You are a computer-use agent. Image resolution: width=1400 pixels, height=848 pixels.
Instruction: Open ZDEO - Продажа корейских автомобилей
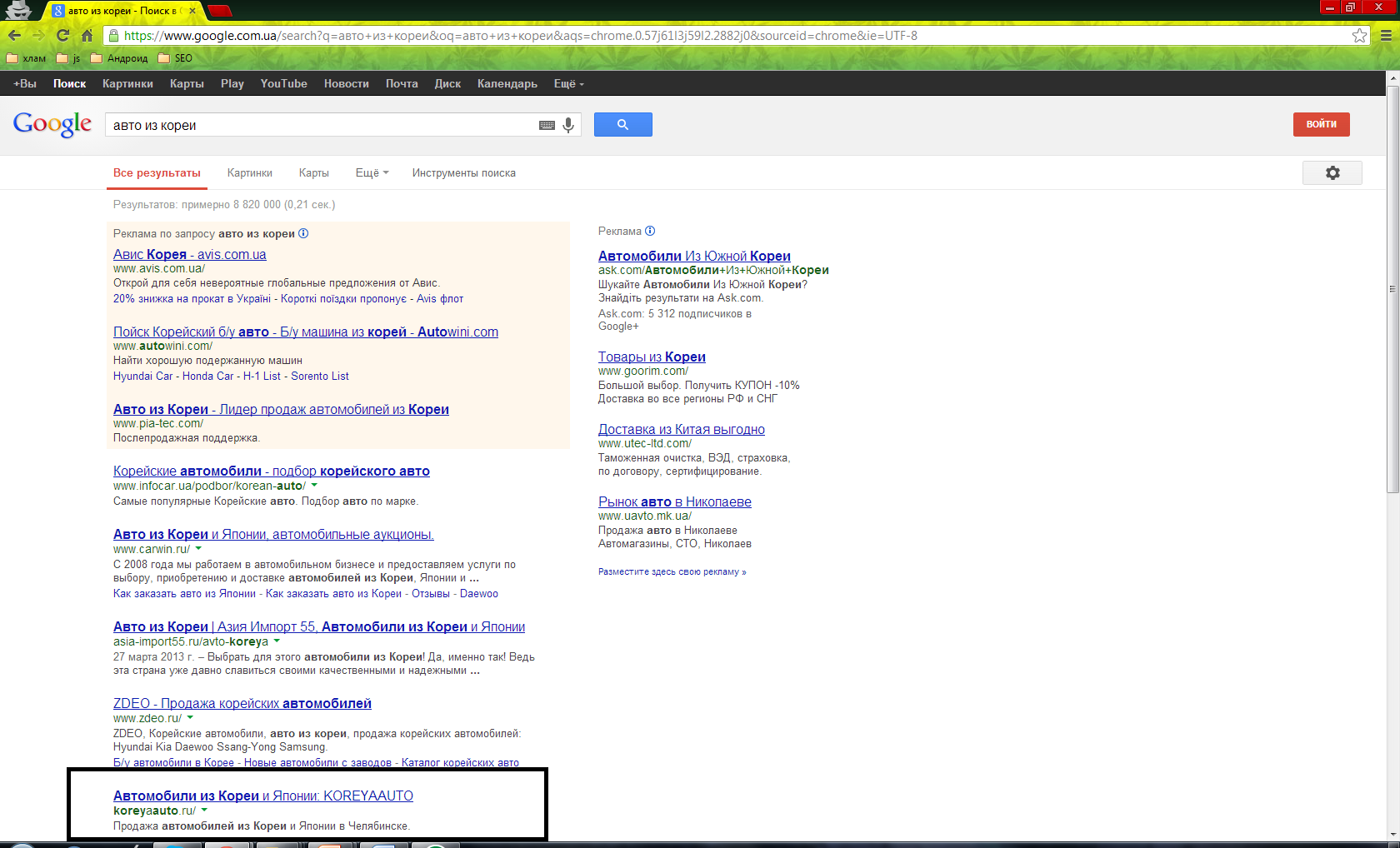[x=242, y=703]
